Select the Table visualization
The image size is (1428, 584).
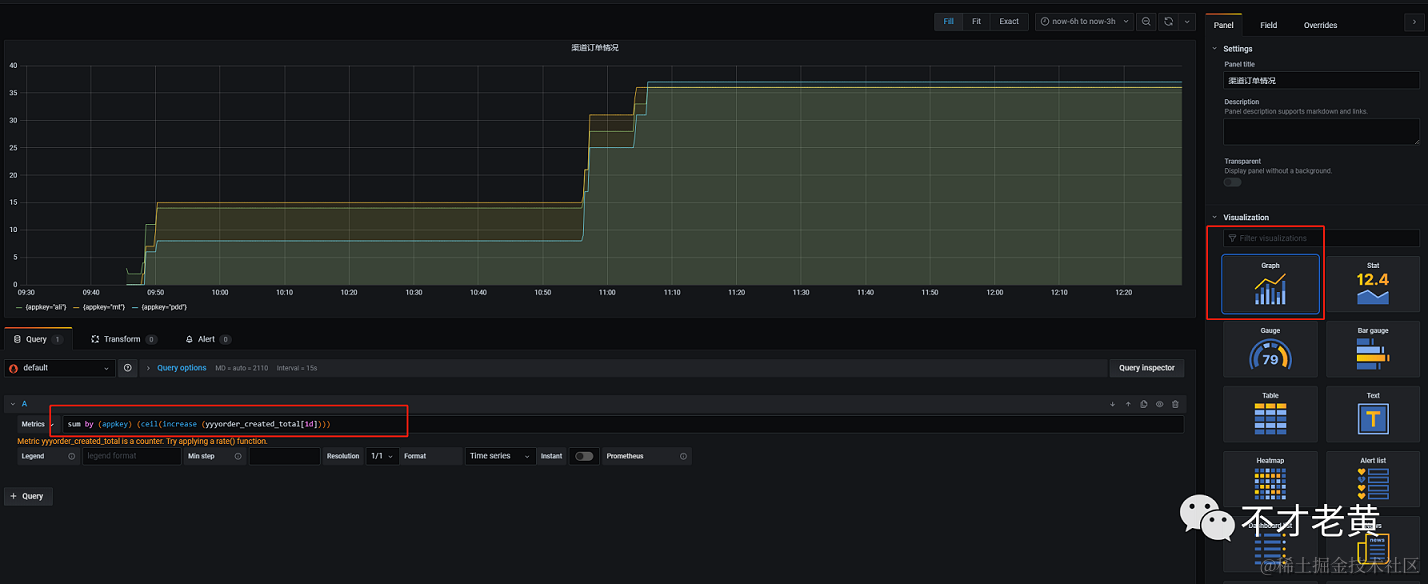point(1270,414)
